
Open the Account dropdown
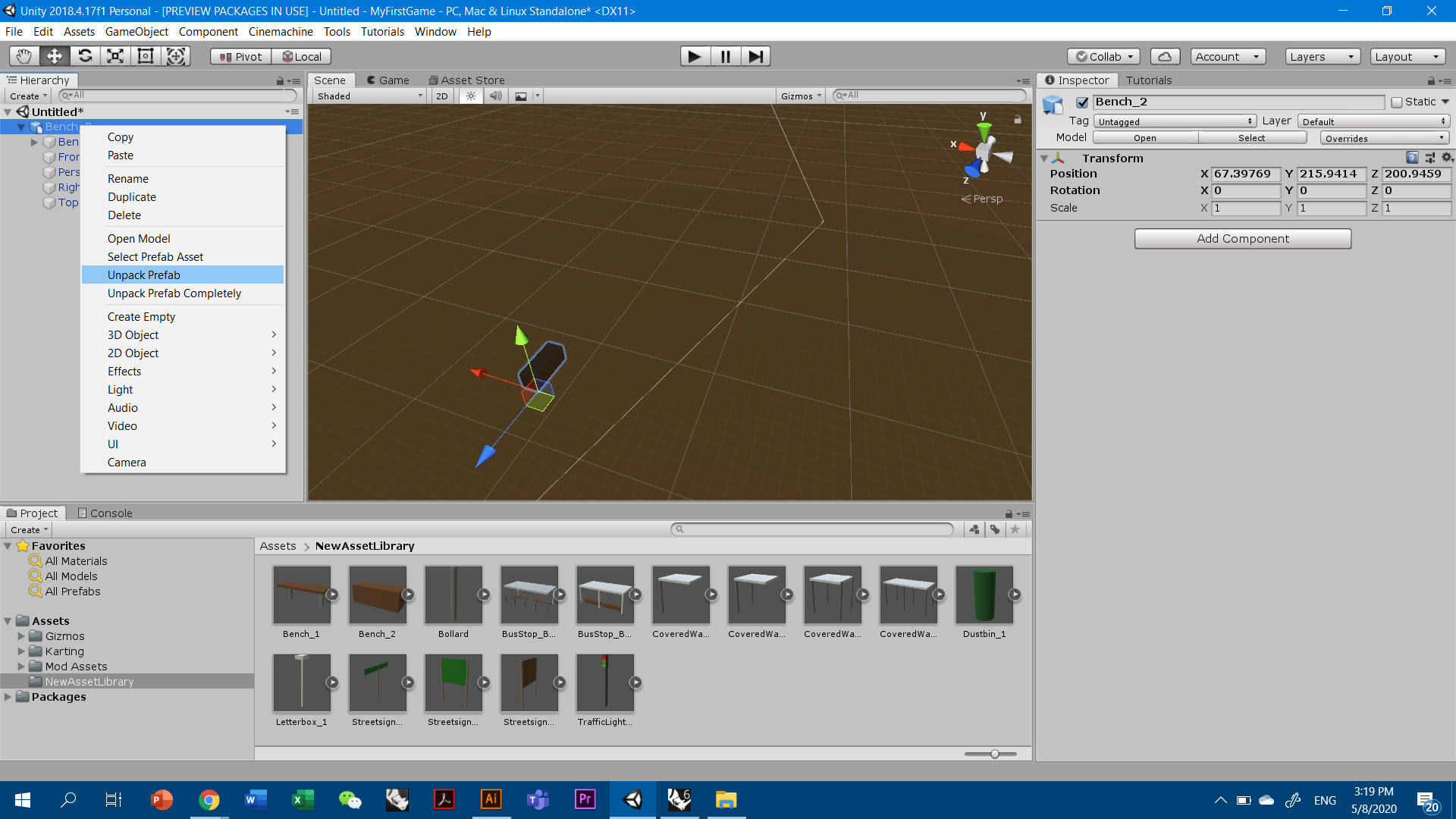pos(1228,57)
